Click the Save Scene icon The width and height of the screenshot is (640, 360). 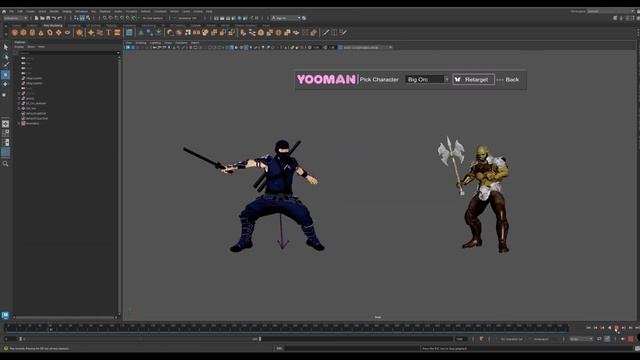tap(48, 18)
